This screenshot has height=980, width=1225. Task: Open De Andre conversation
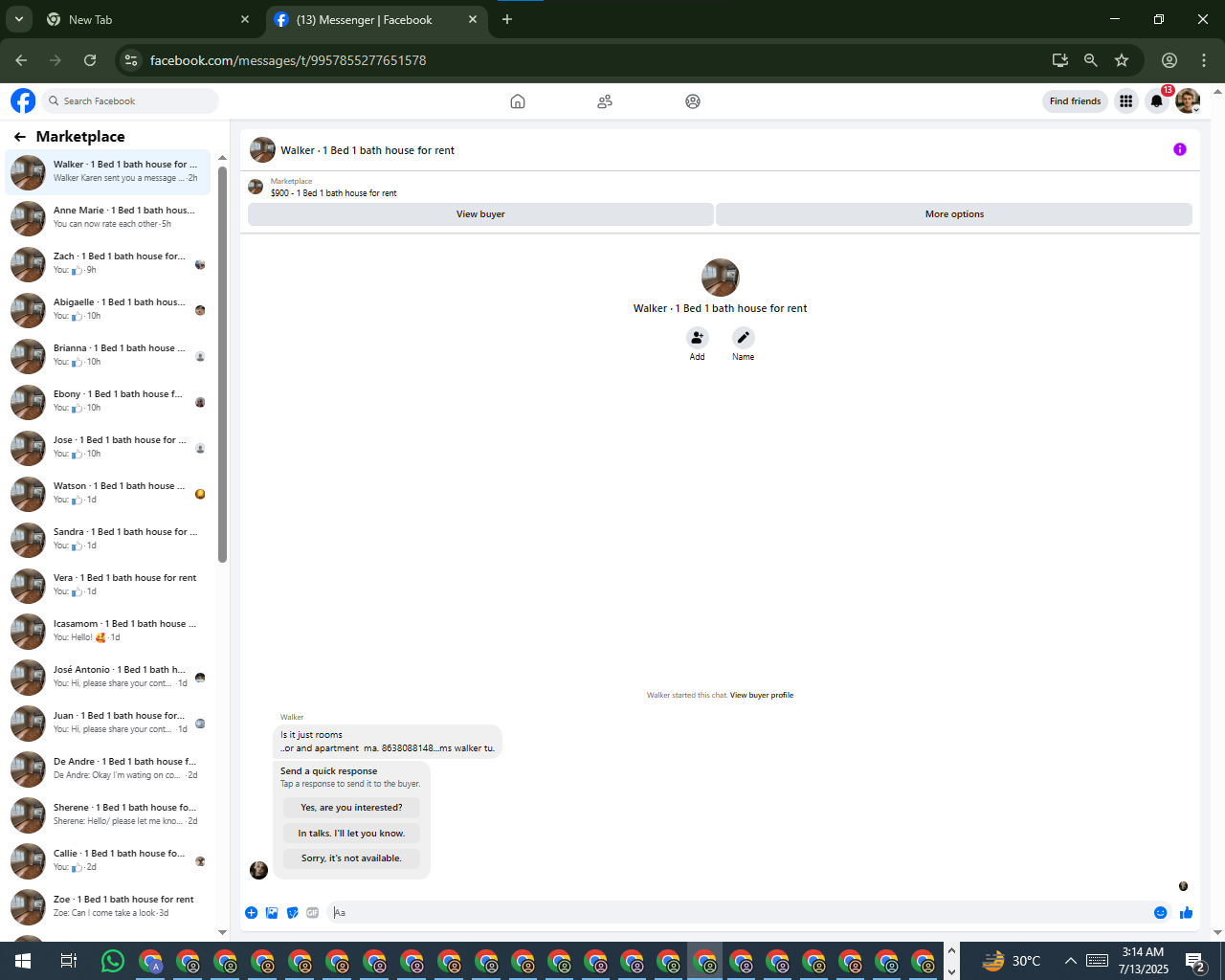point(108,768)
